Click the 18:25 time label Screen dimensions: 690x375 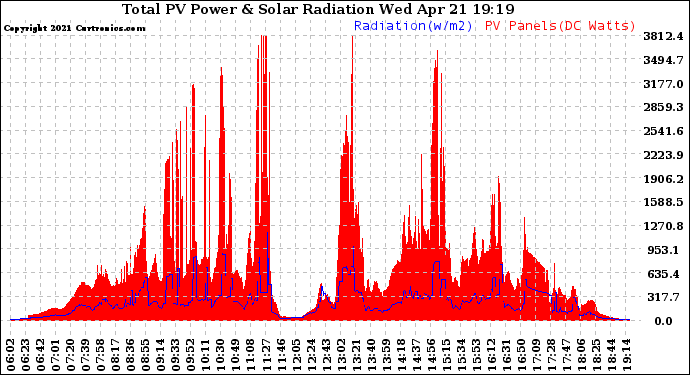coord(595,354)
